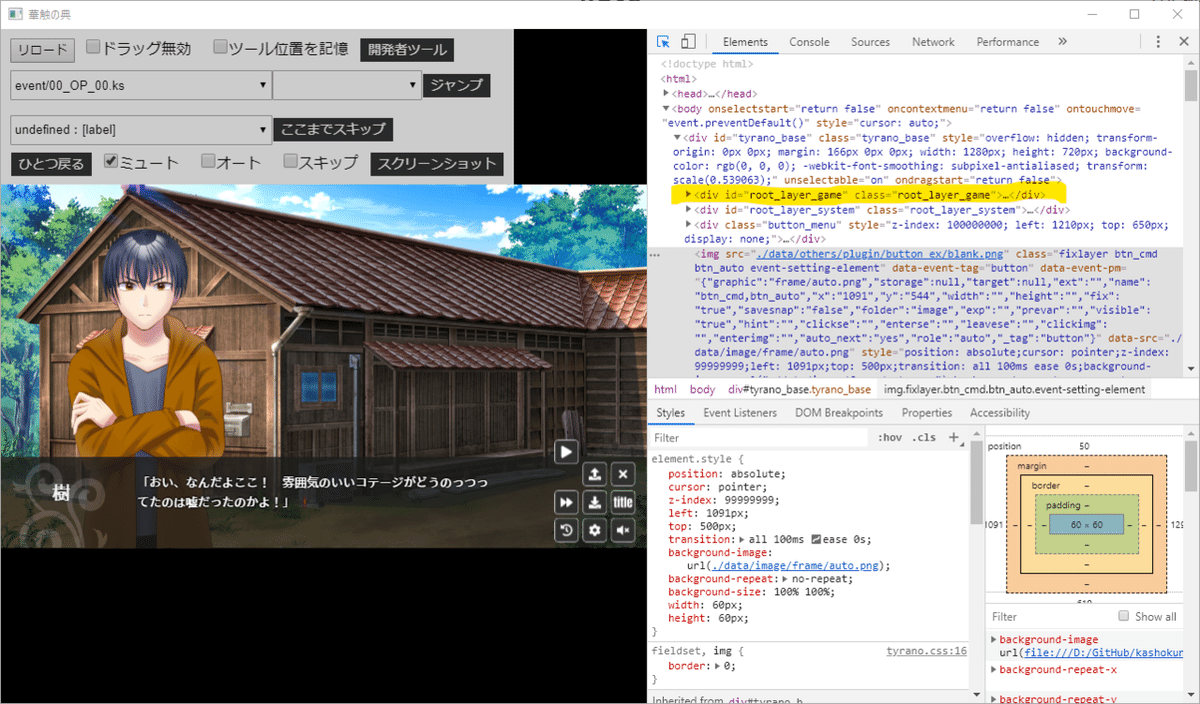Viewport: 1200px width, 704px height.
Task: Select div#tyrano_base breadcrumb item
Action: (799, 389)
